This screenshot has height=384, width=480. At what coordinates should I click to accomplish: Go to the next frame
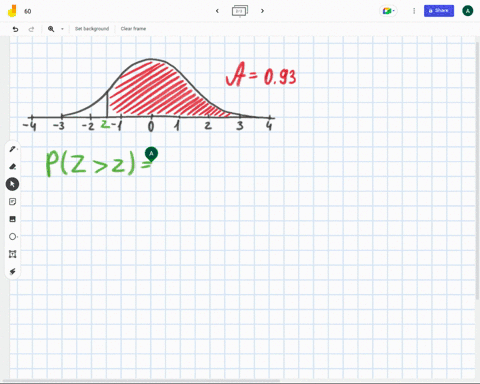pyautogui.click(x=262, y=11)
